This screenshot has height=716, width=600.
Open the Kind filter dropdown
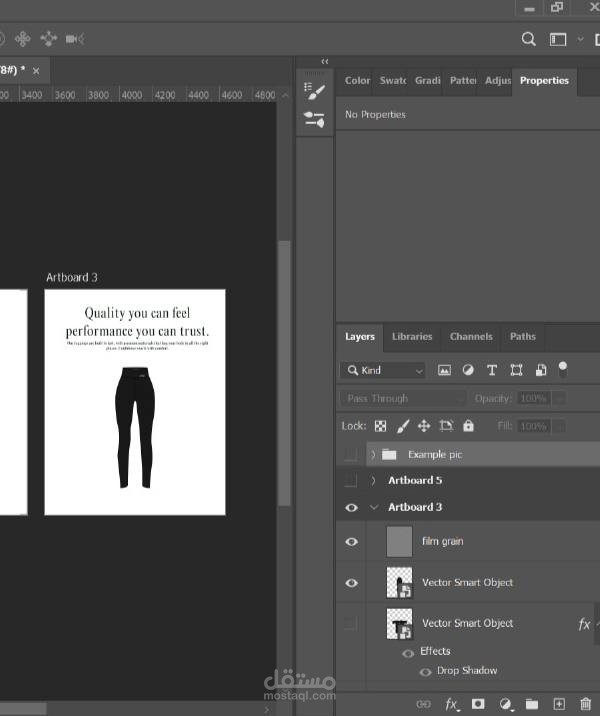point(383,370)
